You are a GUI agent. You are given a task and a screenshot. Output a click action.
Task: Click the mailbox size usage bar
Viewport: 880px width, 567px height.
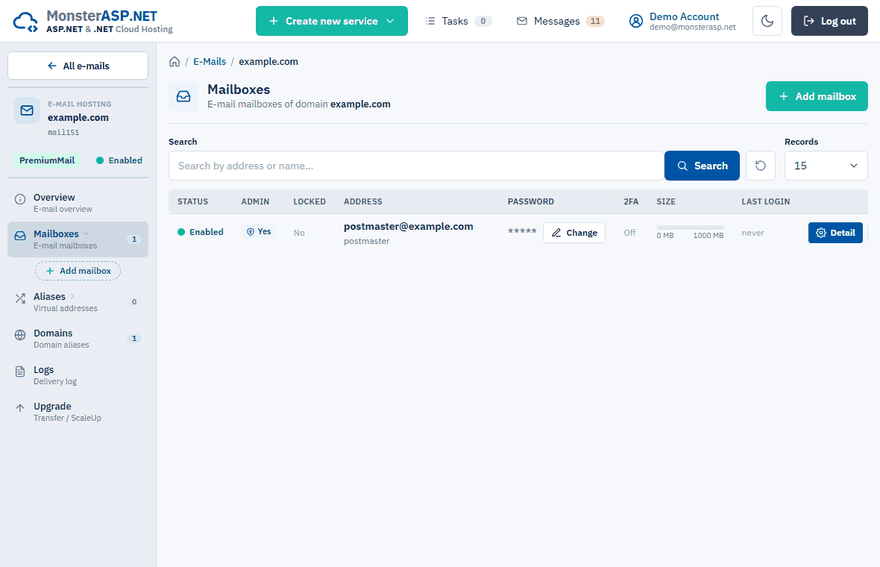(x=690, y=227)
